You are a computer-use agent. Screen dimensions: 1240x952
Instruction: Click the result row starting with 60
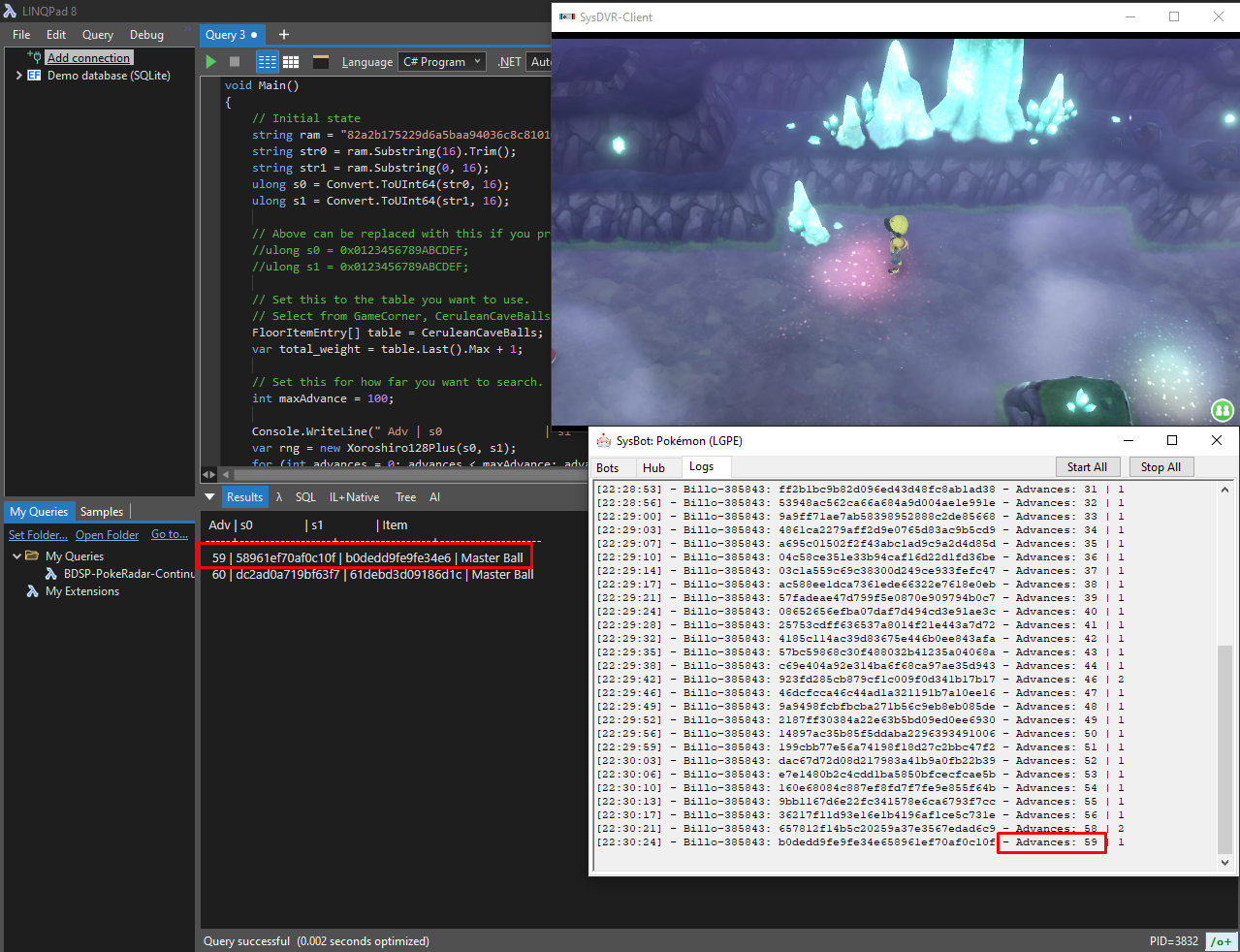click(x=372, y=574)
